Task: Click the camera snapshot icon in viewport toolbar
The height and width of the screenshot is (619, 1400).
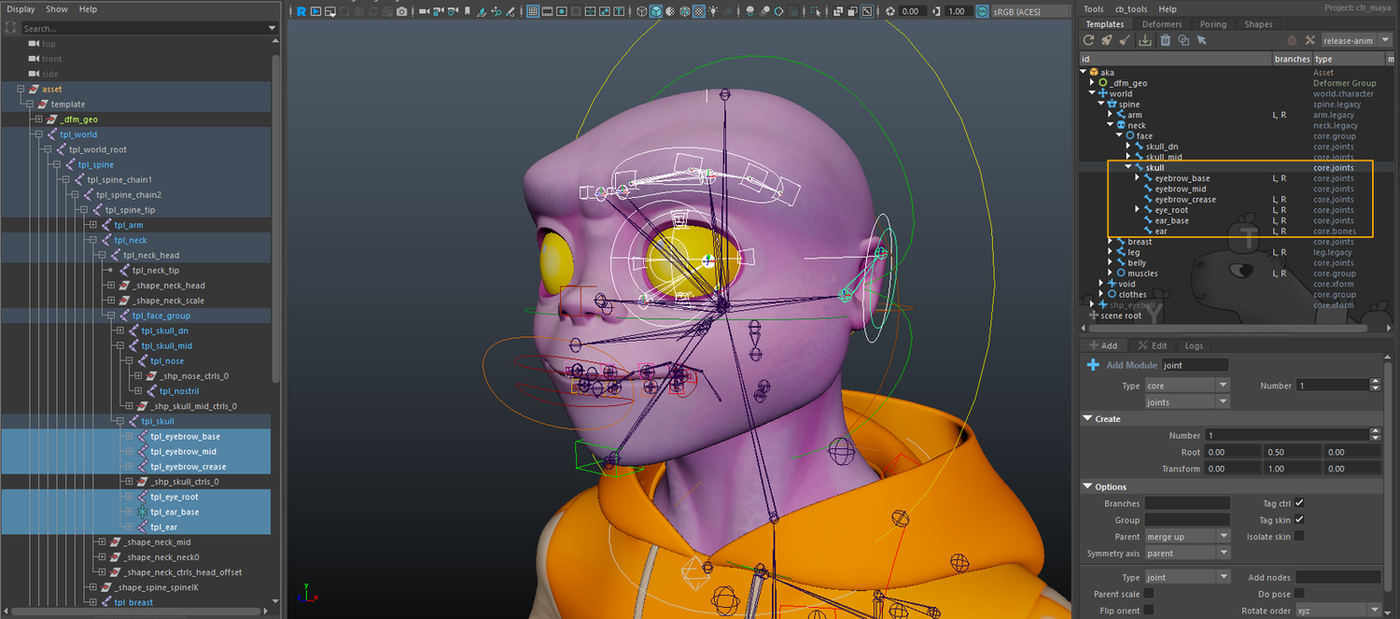Action: pyautogui.click(x=401, y=11)
